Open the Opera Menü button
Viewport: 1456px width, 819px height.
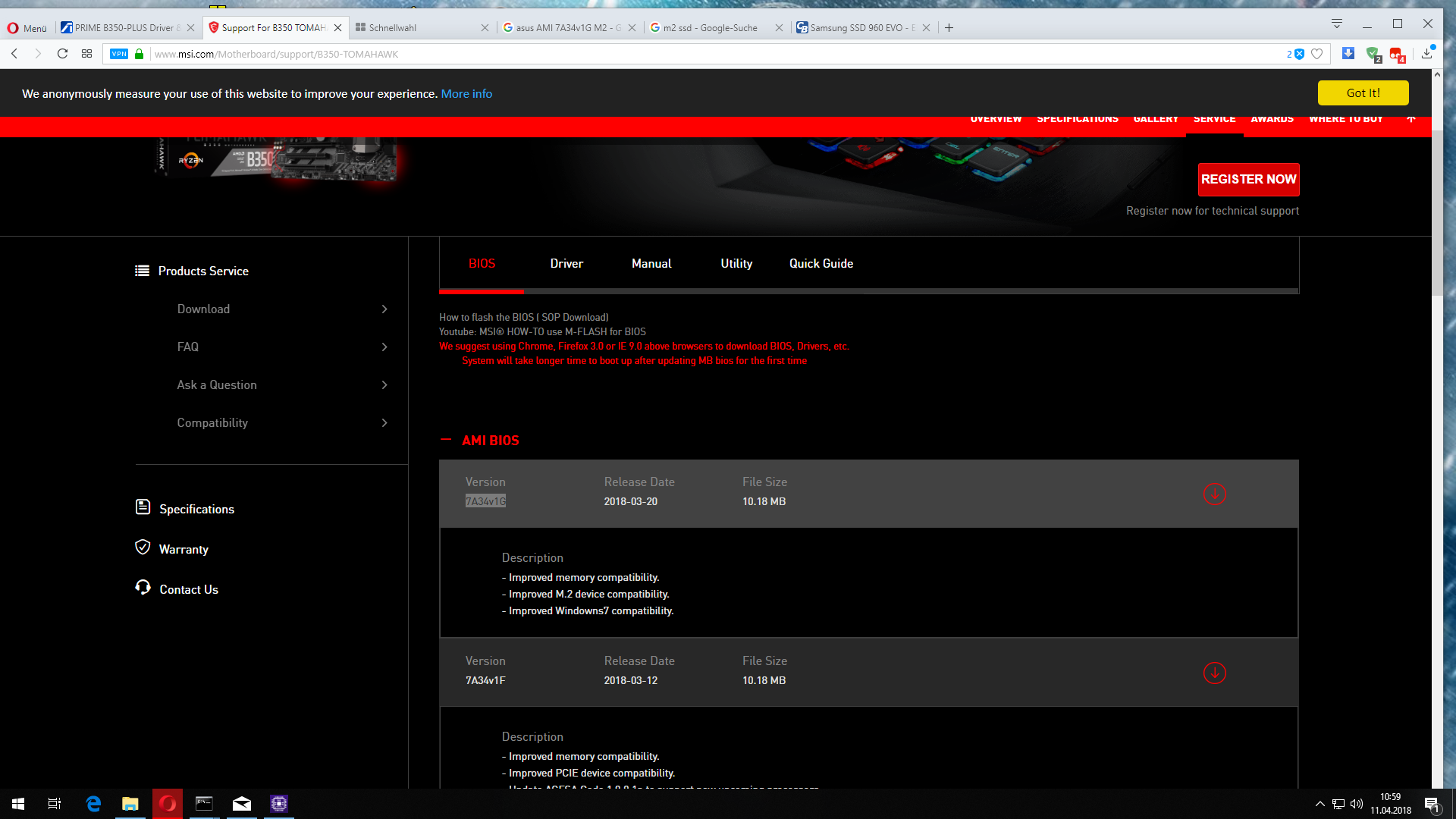27,28
